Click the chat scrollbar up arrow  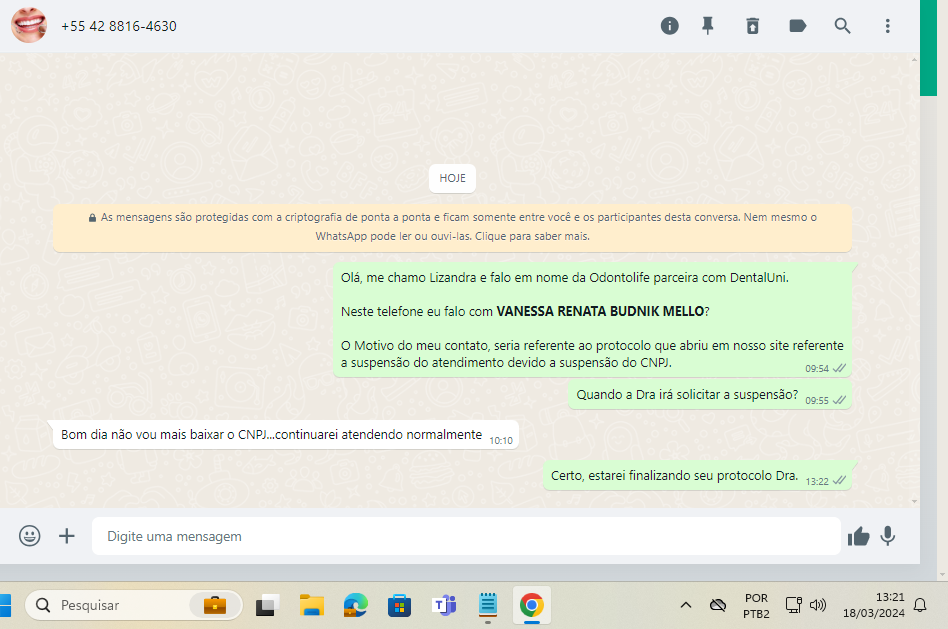click(914, 60)
